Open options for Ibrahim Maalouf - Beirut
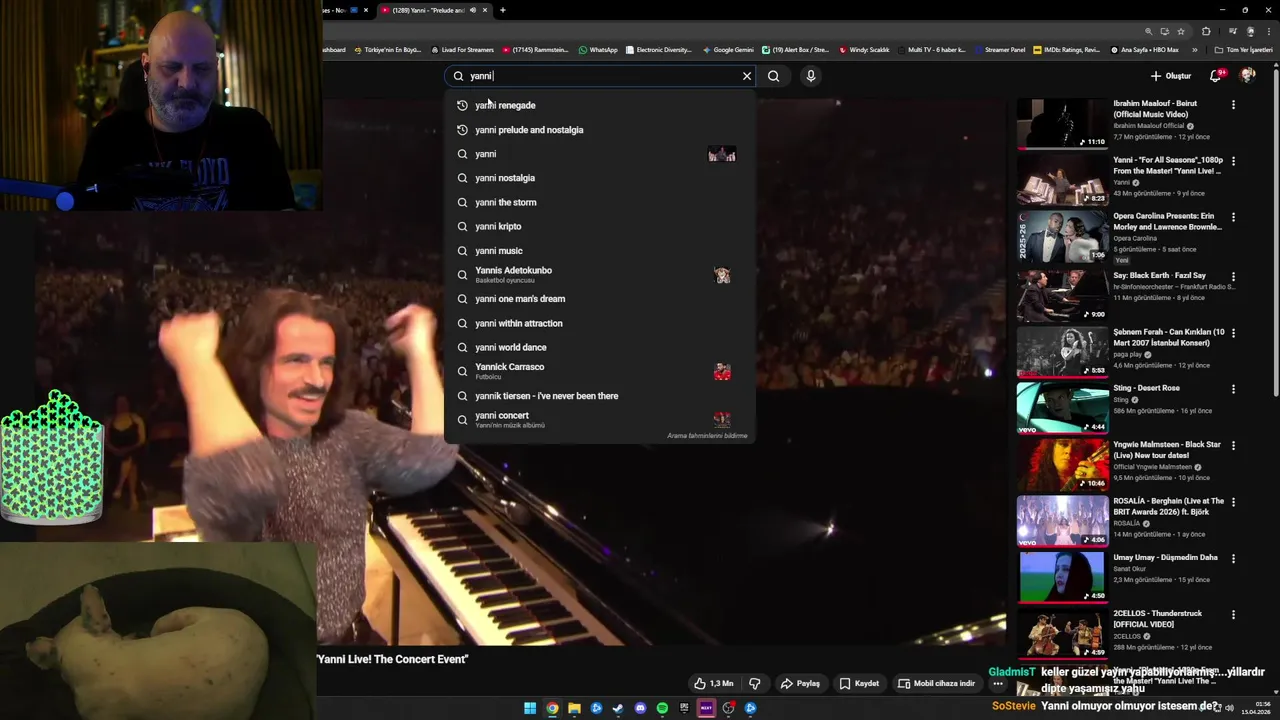This screenshot has width=1280, height=720. tap(1233, 104)
